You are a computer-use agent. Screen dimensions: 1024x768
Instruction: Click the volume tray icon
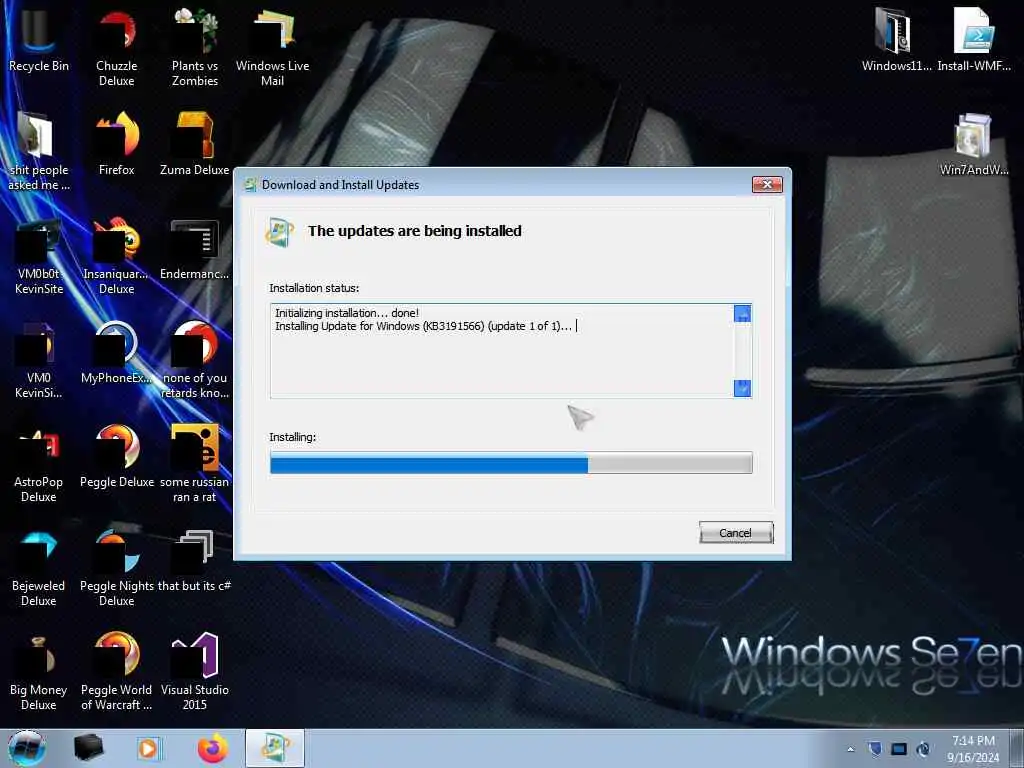pyautogui.click(x=923, y=749)
